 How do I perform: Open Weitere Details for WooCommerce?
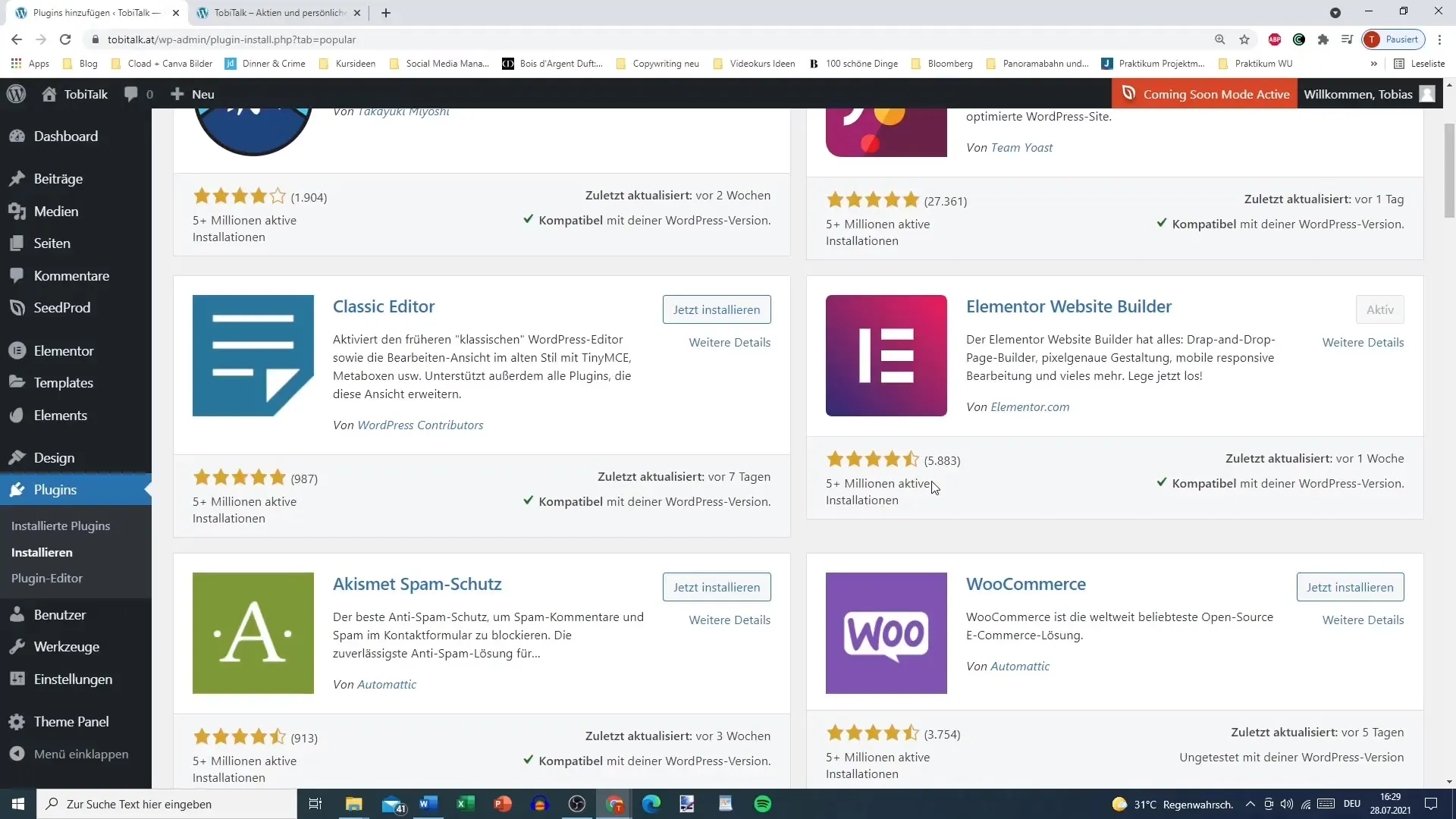[x=1363, y=620]
